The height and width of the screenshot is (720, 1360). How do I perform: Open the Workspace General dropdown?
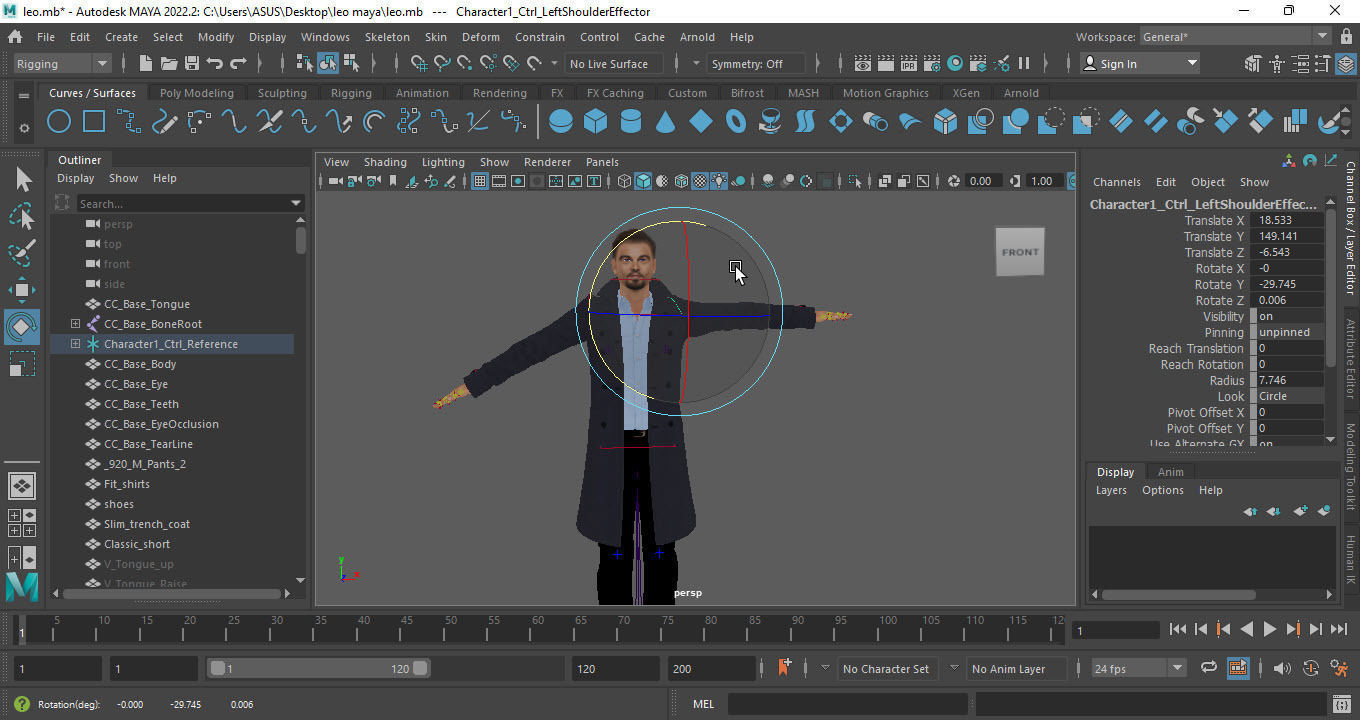(x=1235, y=37)
